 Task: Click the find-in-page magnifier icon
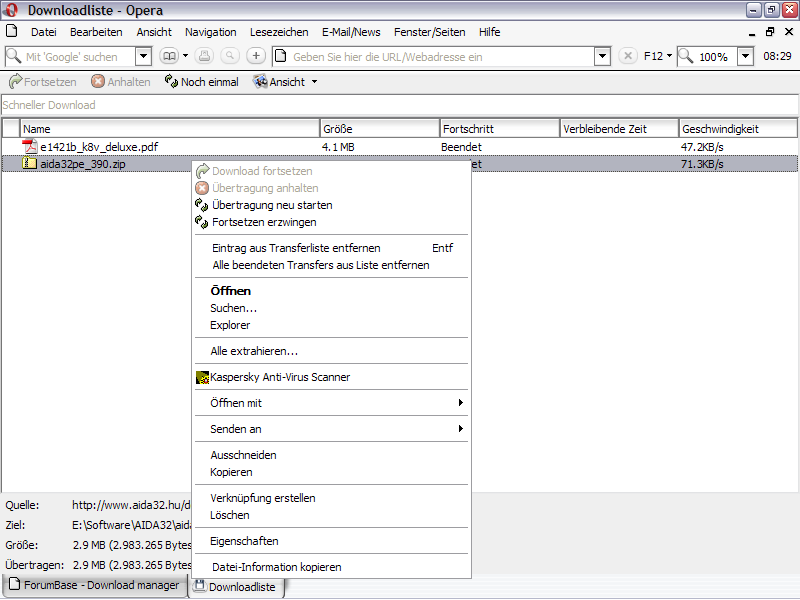[230, 56]
